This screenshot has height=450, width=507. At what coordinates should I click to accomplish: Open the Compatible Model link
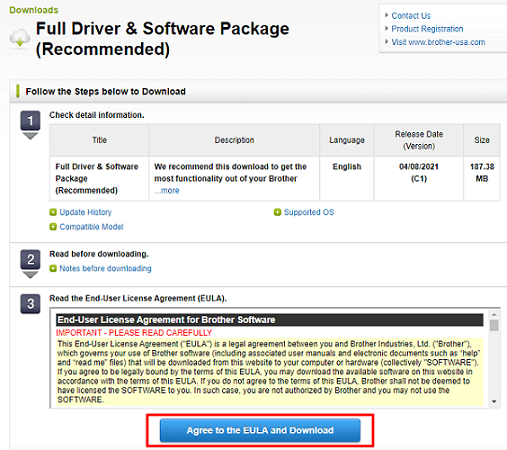click(x=91, y=227)
